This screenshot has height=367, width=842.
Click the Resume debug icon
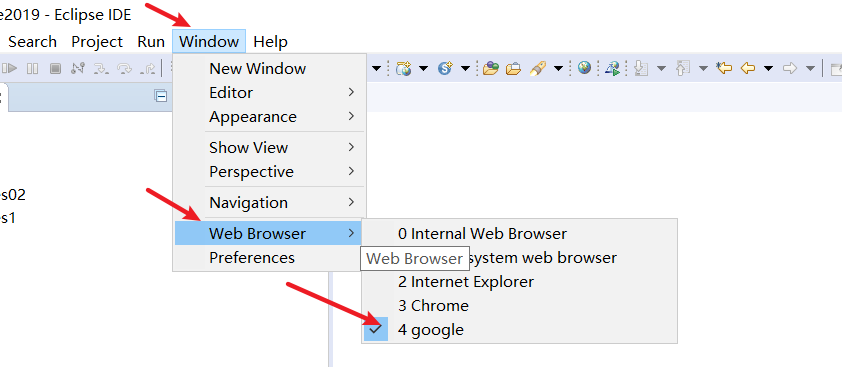pyautogui.click(x=10, y=68)
